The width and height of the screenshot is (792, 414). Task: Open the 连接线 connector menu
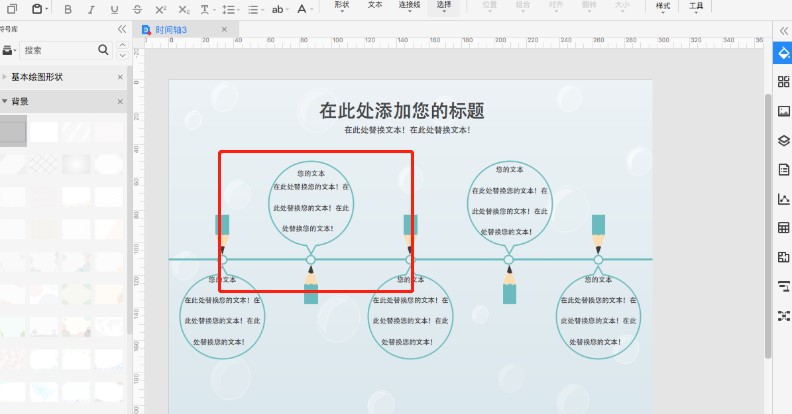[x=409, y=6]
